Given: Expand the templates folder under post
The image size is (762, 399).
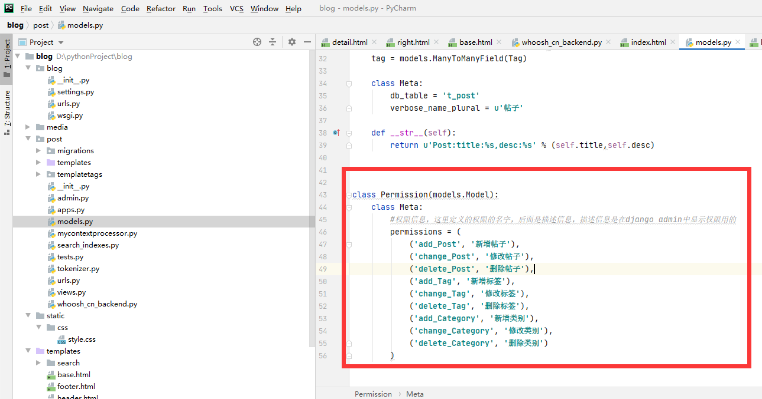Looking at the screenshot, I should point(38,162).
